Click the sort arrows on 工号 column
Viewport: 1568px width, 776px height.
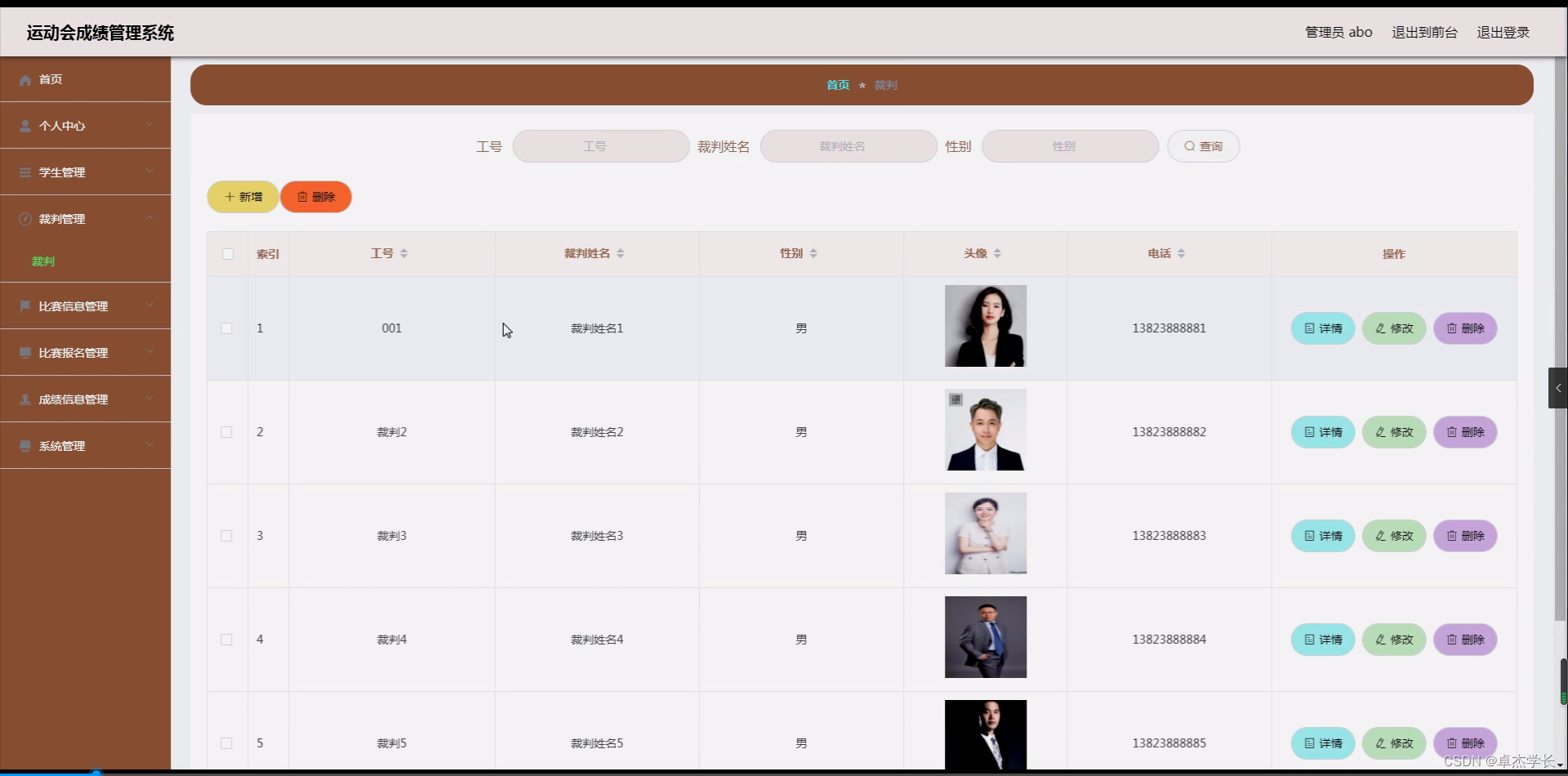tap(406, 253)
